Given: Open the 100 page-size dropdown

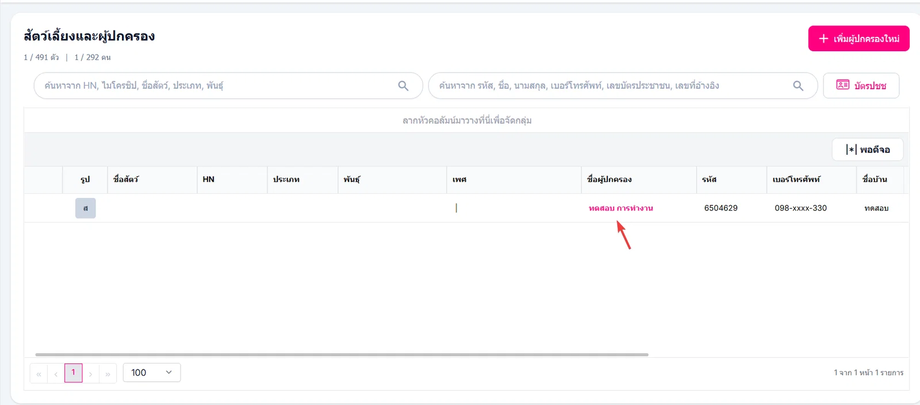Looking at the screenshot, I should [x=151, y=373].
